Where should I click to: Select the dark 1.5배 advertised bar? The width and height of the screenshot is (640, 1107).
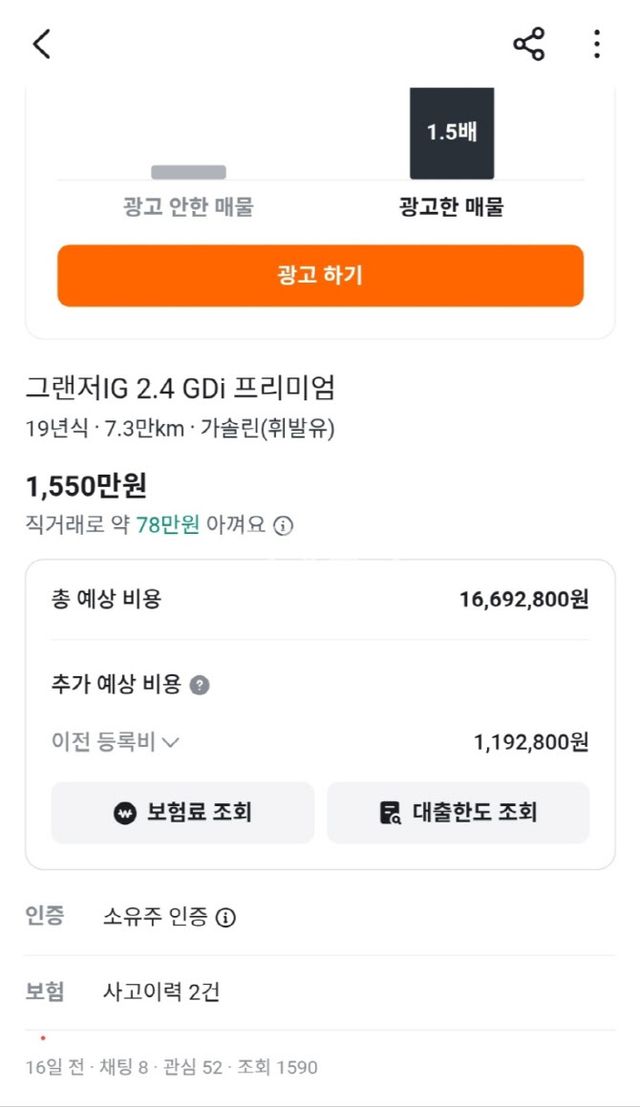click(x=452, y=133)
